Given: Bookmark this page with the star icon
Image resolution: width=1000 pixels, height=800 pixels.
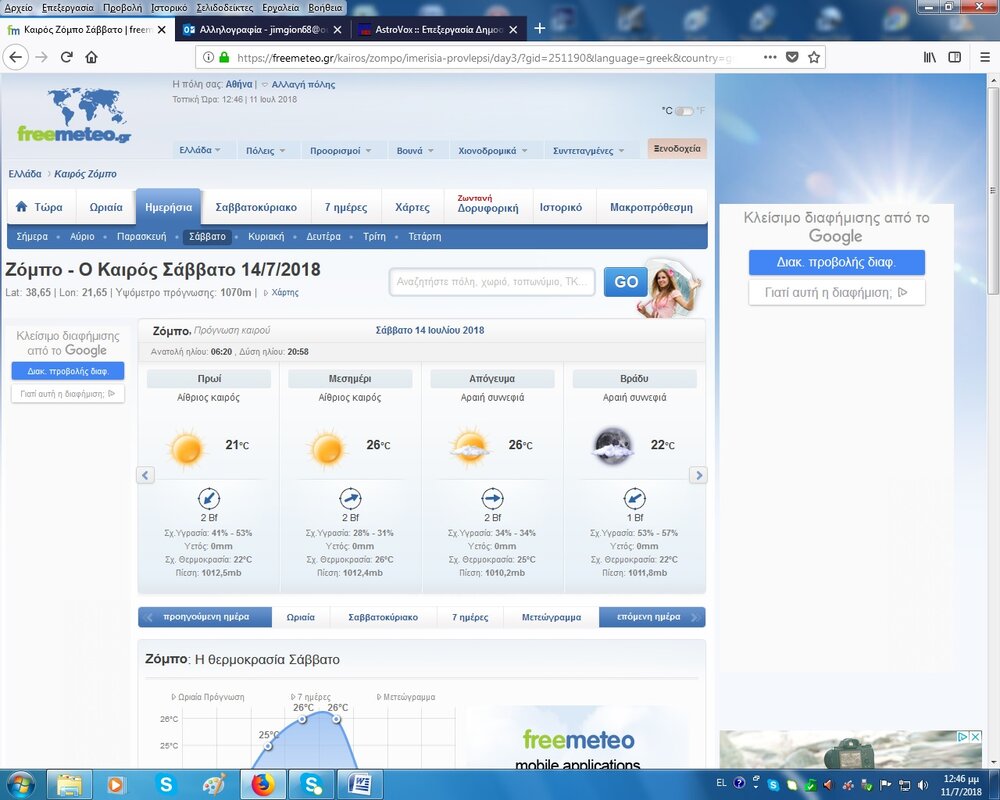Looking at the screenshot, I should pyautogui.click(x=814, y=57).
